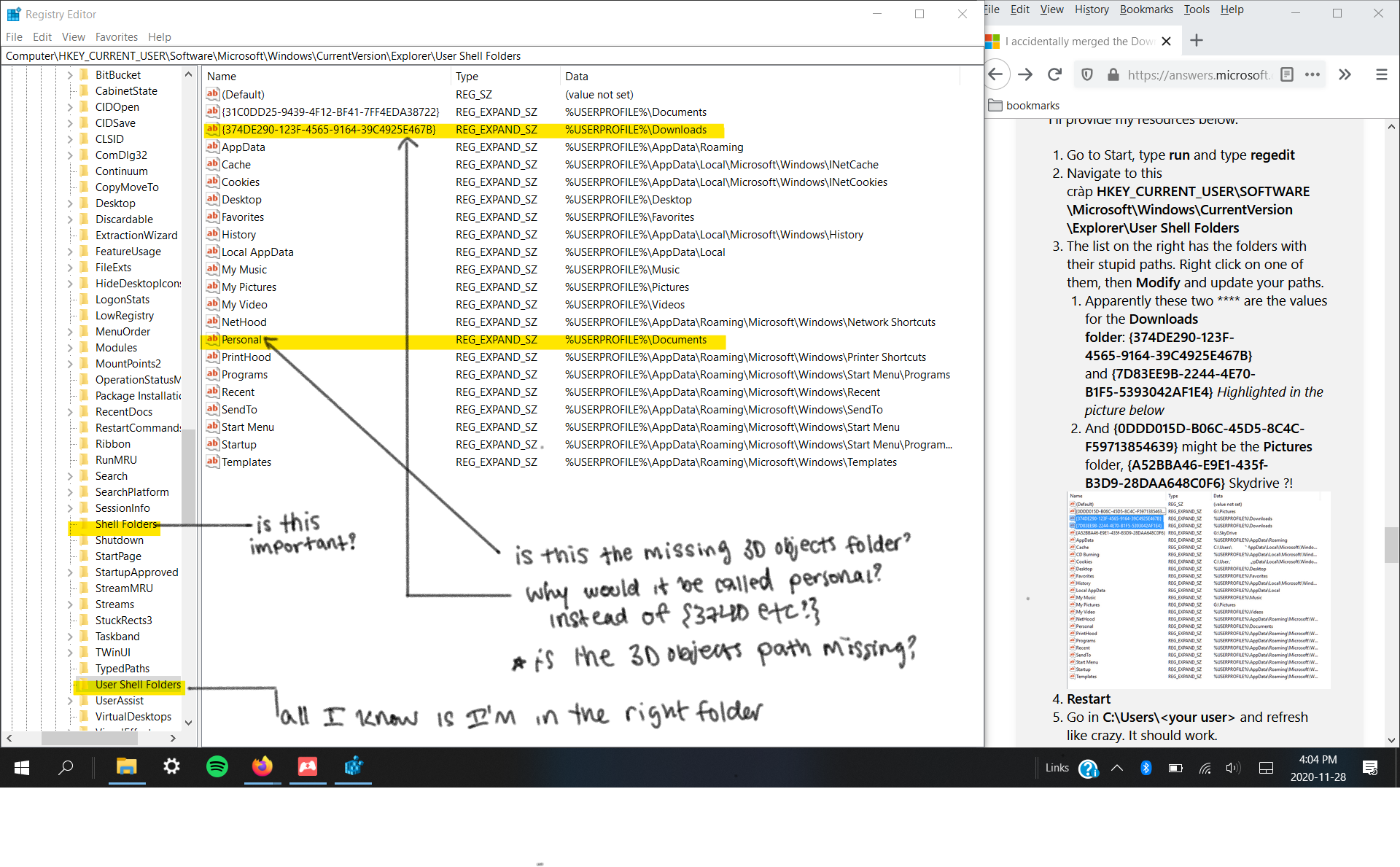Show hidden tray icons chevron
Image resolution: width=1400 pixels, height=867 pixels.
[1117, 768]
